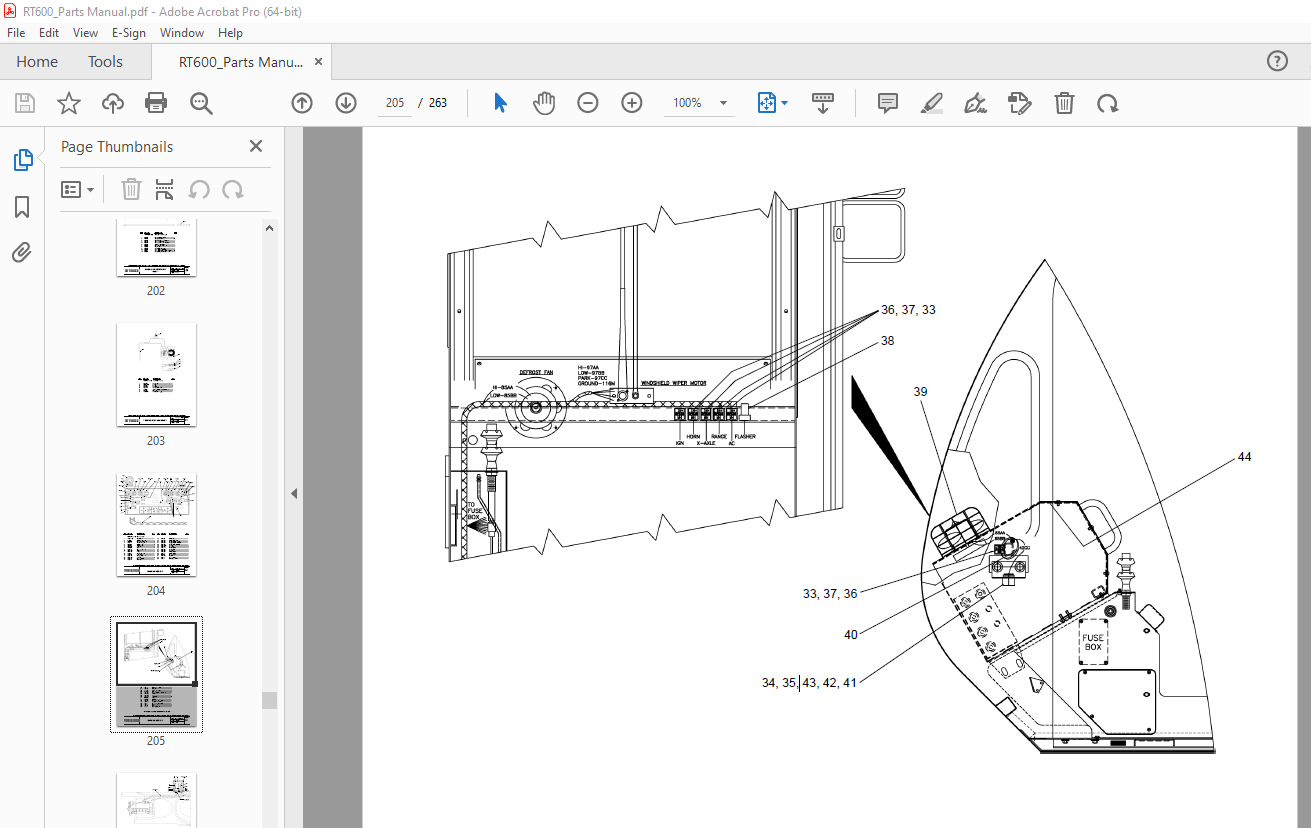The width and height of the screenshot is (1311, 828).
Task: Select the page 205 thumbnail
Action: pyautogui.click(x=156, y=675)
